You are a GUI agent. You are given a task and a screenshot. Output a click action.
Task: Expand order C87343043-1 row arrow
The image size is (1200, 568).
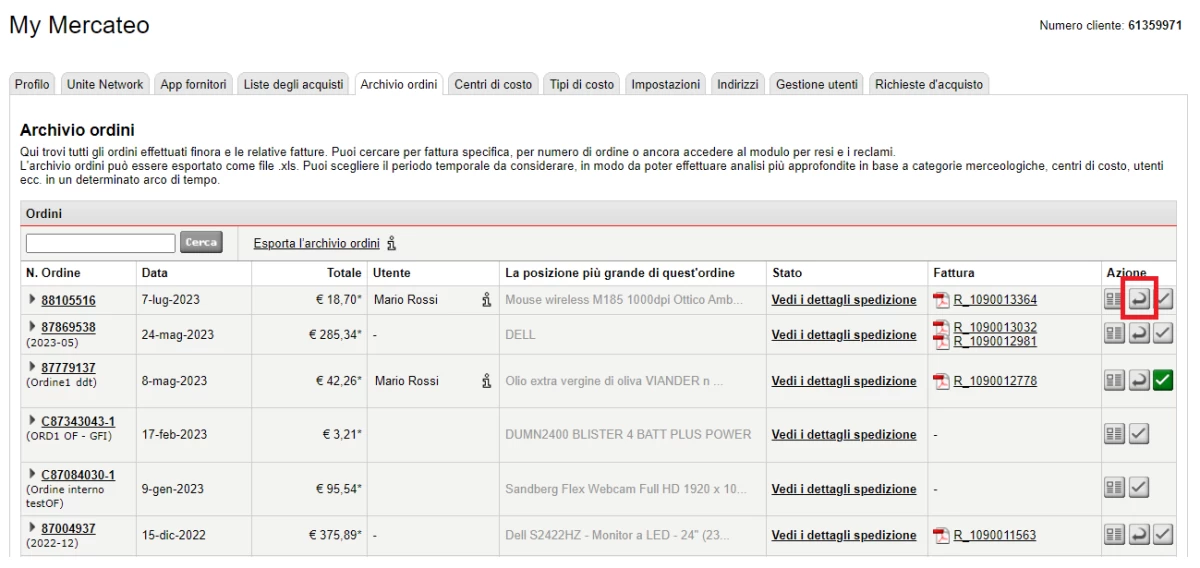tap(32, 421)
